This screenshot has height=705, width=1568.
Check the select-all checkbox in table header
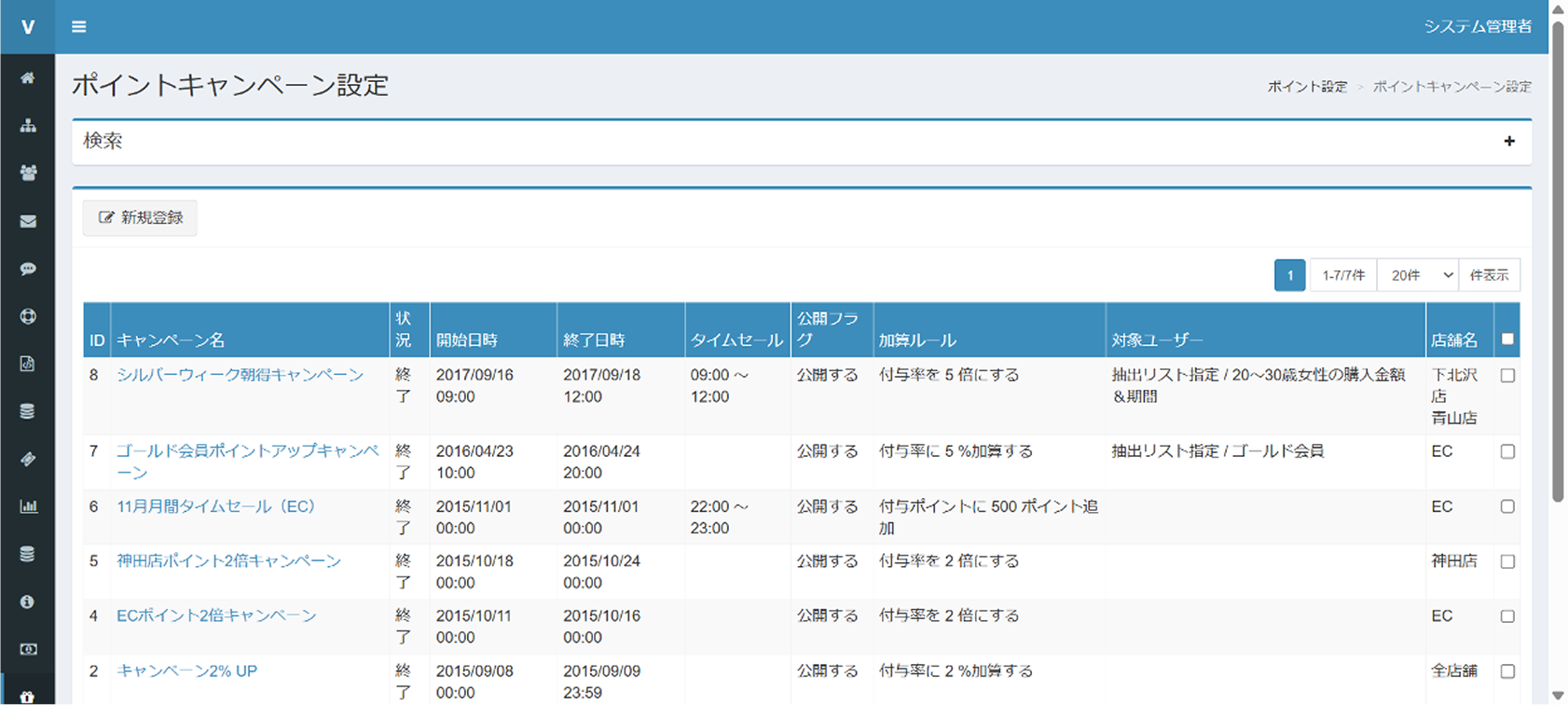[1507, 339]
